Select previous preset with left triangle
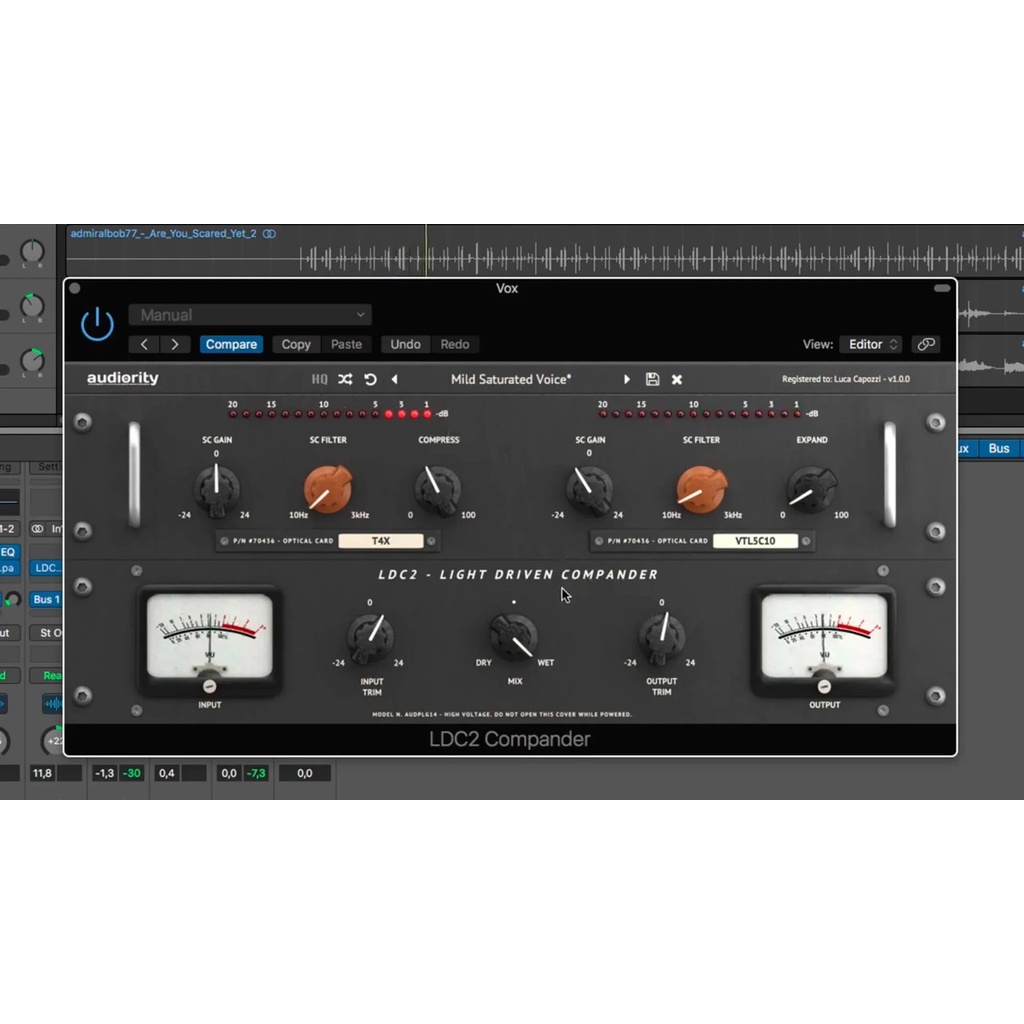 click(394, 379)
